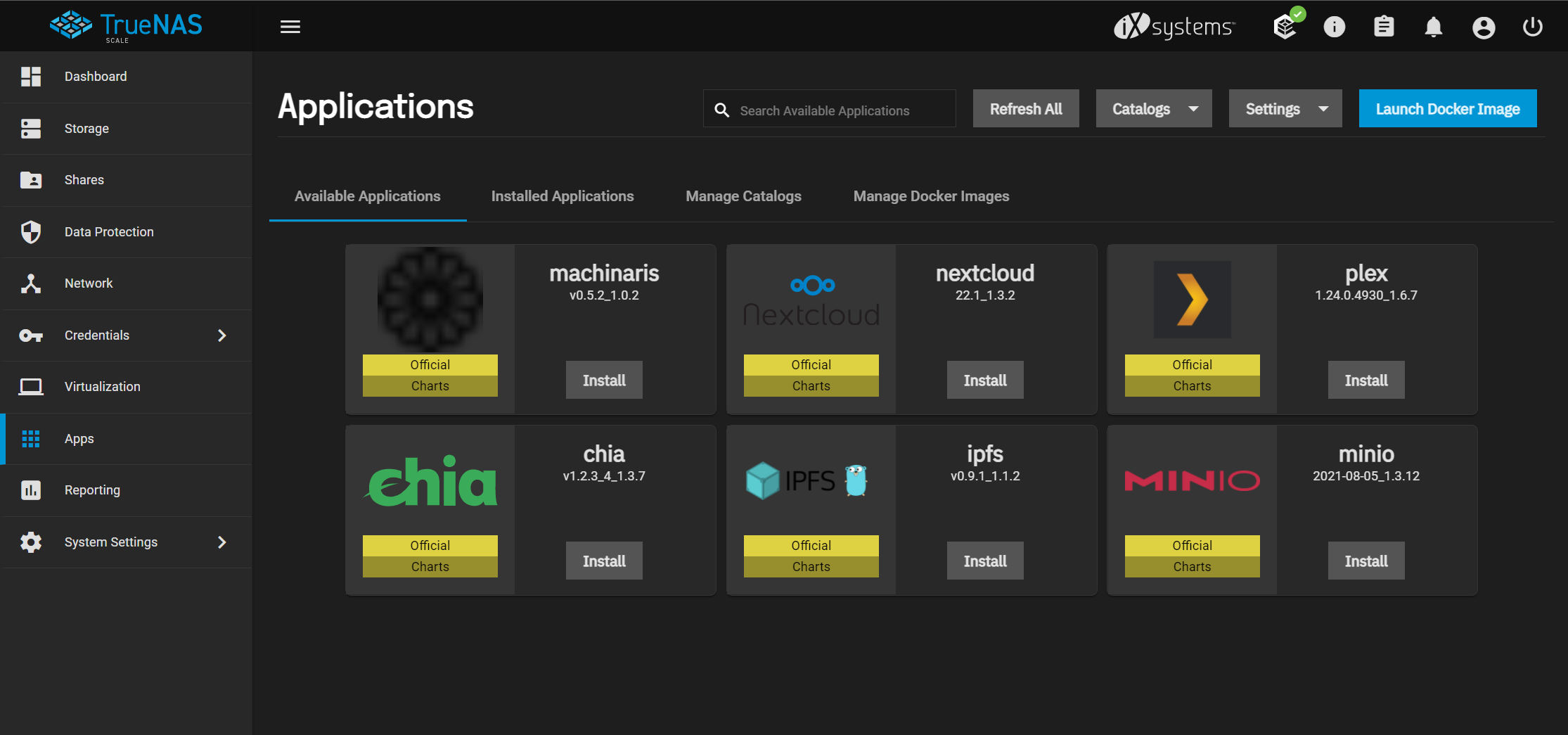Focus the Search Available Applications field
The image size is (1568, 735).
point(830,108)
